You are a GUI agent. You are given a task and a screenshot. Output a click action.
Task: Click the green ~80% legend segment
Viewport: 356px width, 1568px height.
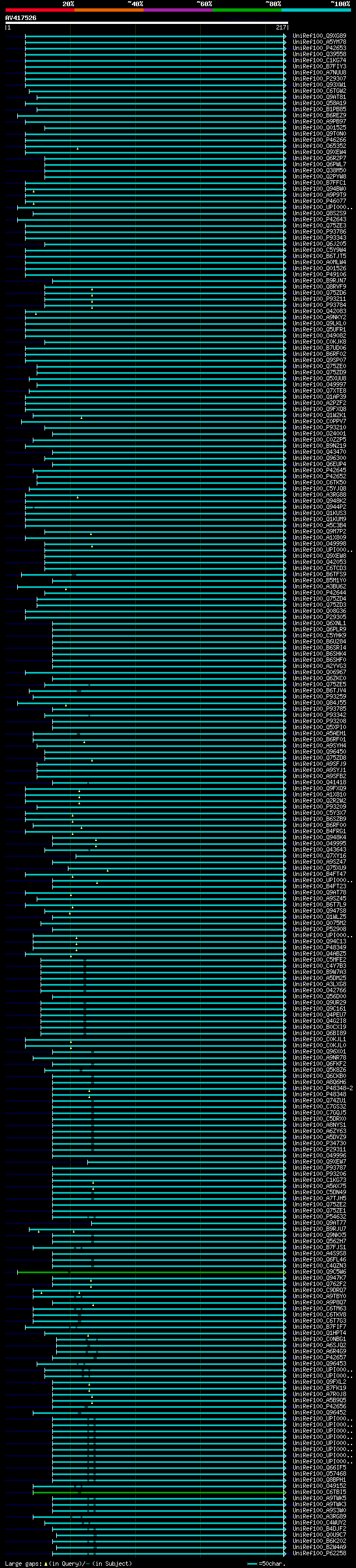tap(247, 10)
